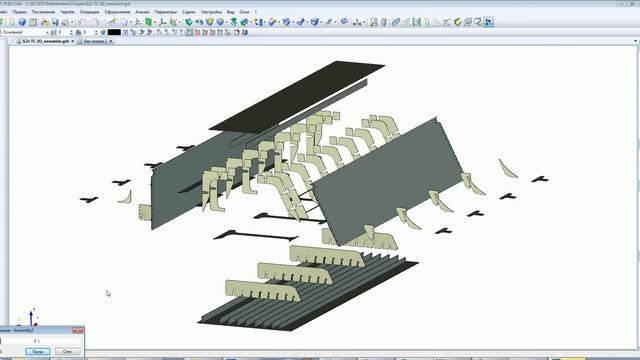Open the Настройка menu
Screen dimensions: 640x360
tap(211, 12)
